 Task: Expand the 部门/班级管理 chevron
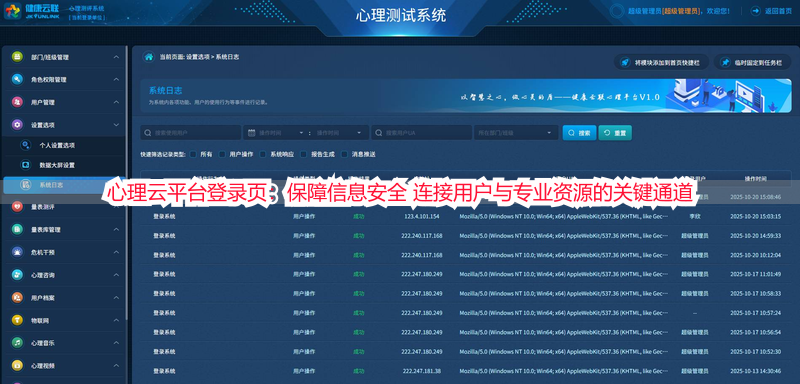coord(116,57)
